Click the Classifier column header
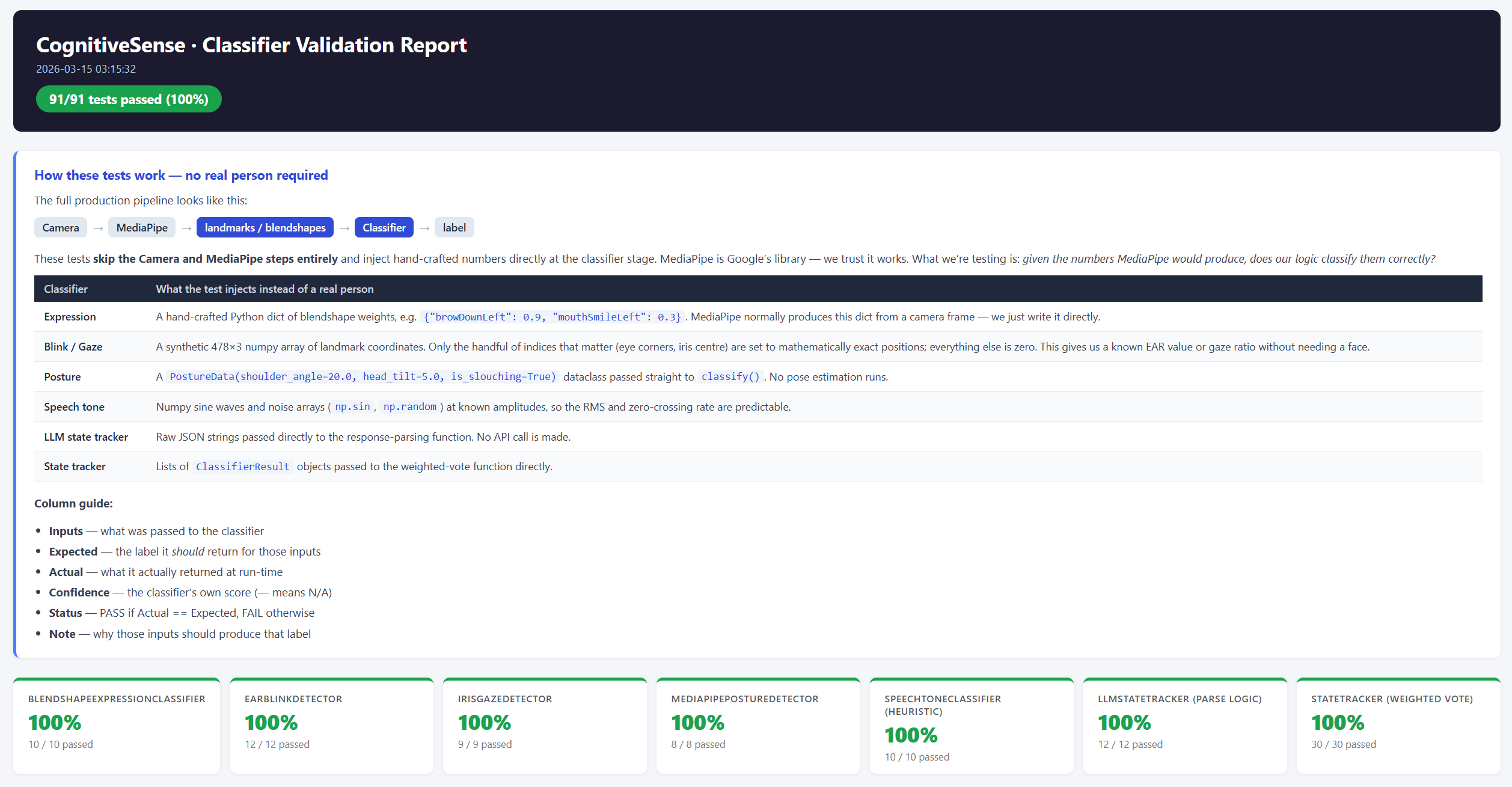This screenshot has width=1512, height=787. tap(66, 289)
